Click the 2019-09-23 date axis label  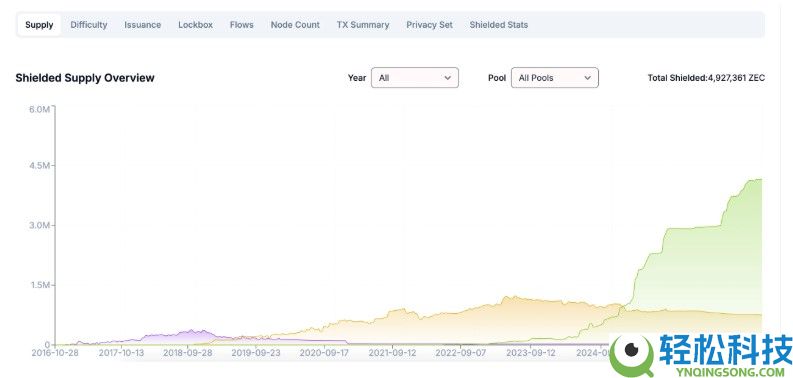coord(255,353)
